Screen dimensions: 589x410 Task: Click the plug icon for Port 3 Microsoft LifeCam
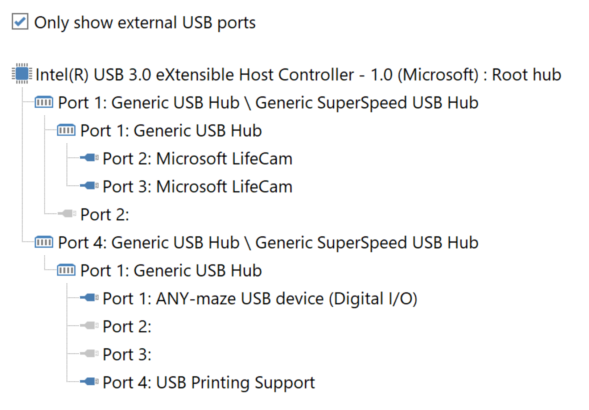point(89,186)
